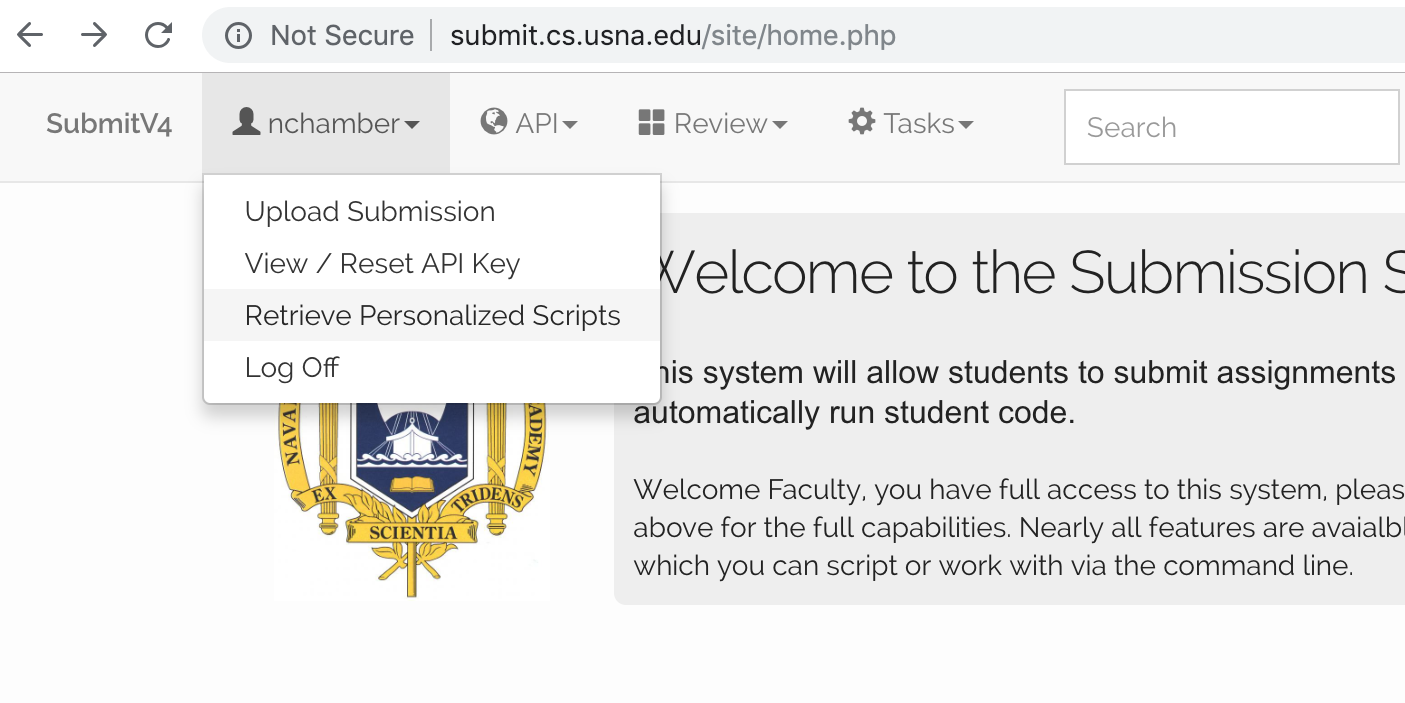Click the gear icon beside Tasks
This screenshot has width=1405, height=703.
861,122
